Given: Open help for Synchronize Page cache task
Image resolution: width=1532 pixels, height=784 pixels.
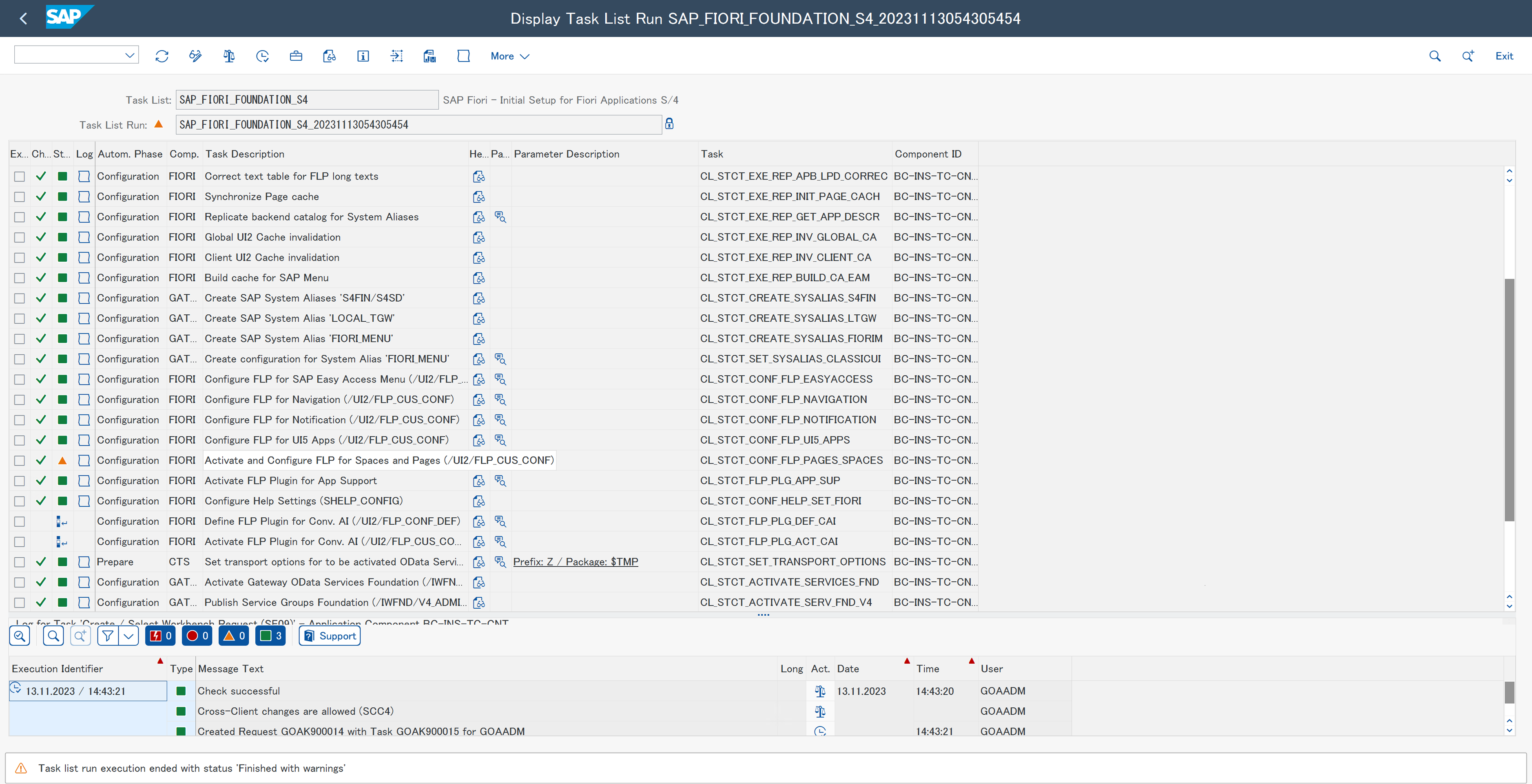Looking at the screenshot, I should (479, 197).
